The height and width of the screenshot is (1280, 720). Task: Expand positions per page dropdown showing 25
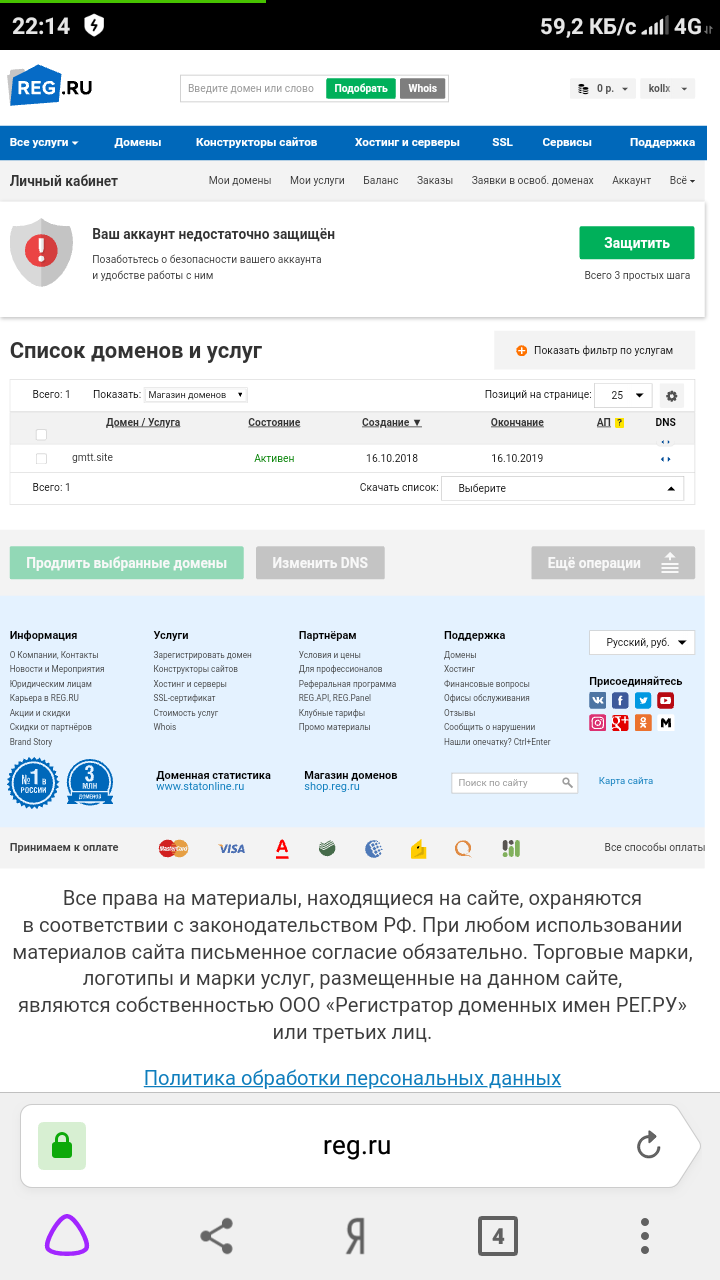pos(623,395)
